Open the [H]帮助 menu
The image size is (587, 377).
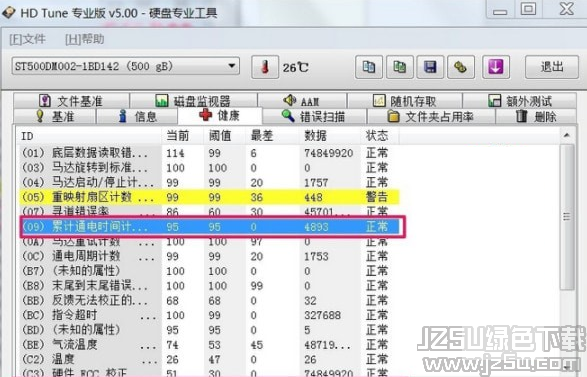coord(85,39)
